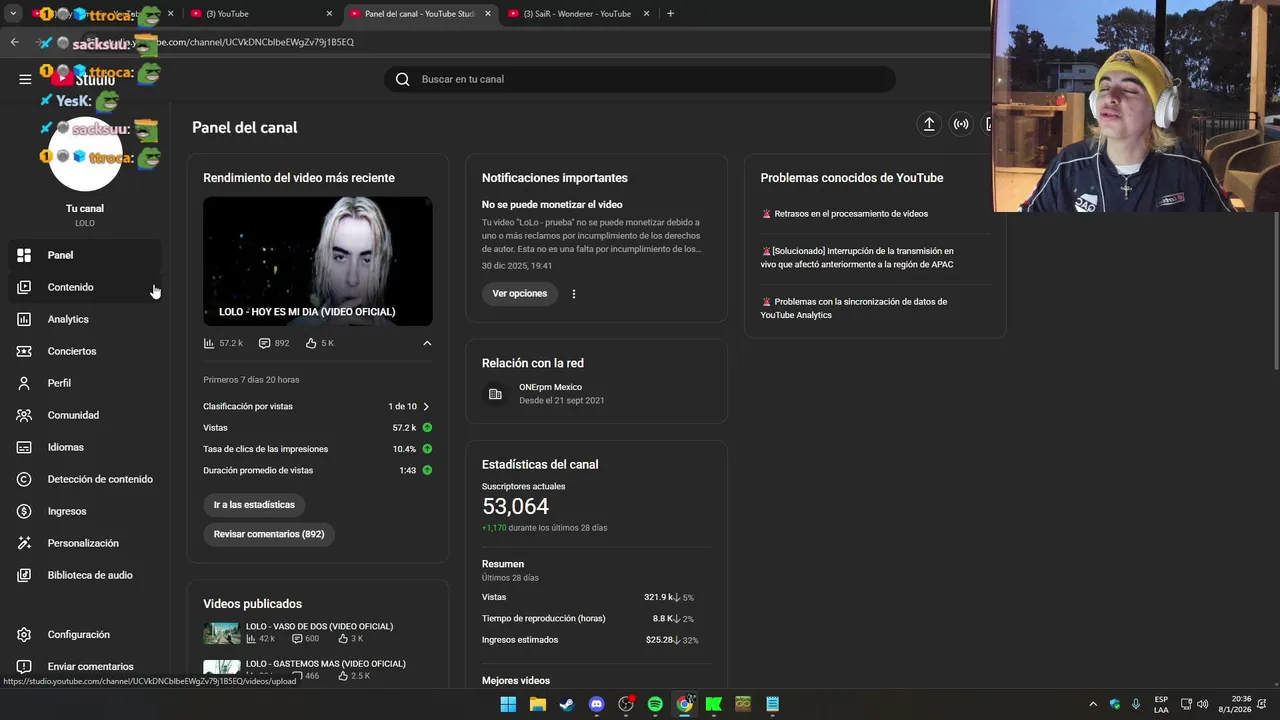Viewport: 1280px width, 720px height.
Task: Close the SaiR - Wonderer tab
Action: [x=647, y=14]
